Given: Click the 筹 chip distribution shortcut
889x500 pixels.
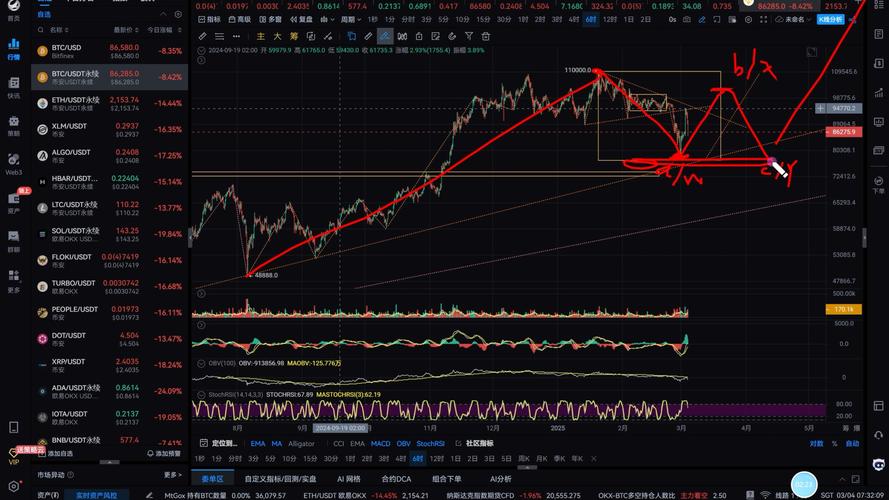Looking at the screenshot, I should [294, 36].
